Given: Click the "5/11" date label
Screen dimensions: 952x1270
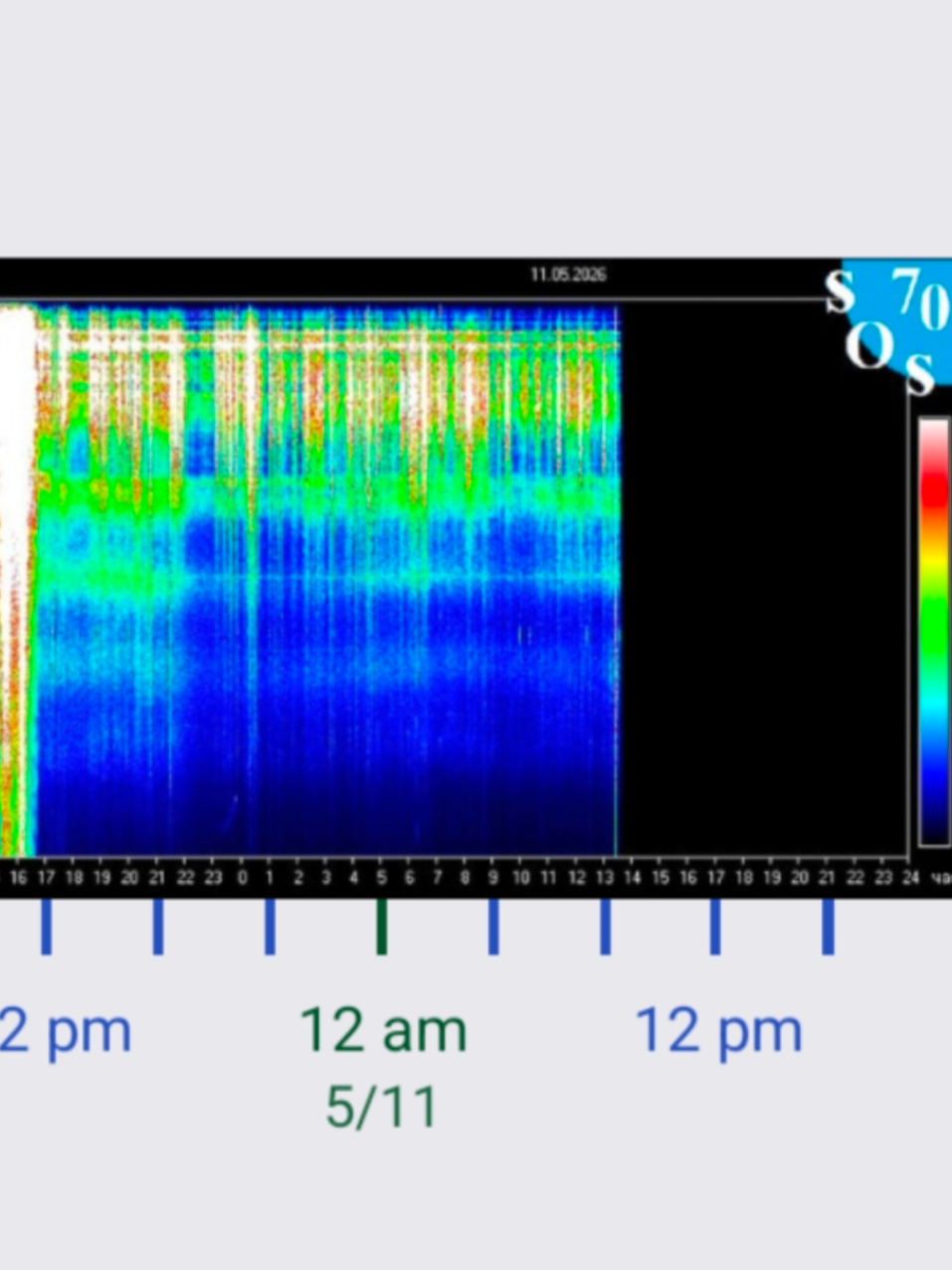Looking at the screenshot, I should [382, 1107].
